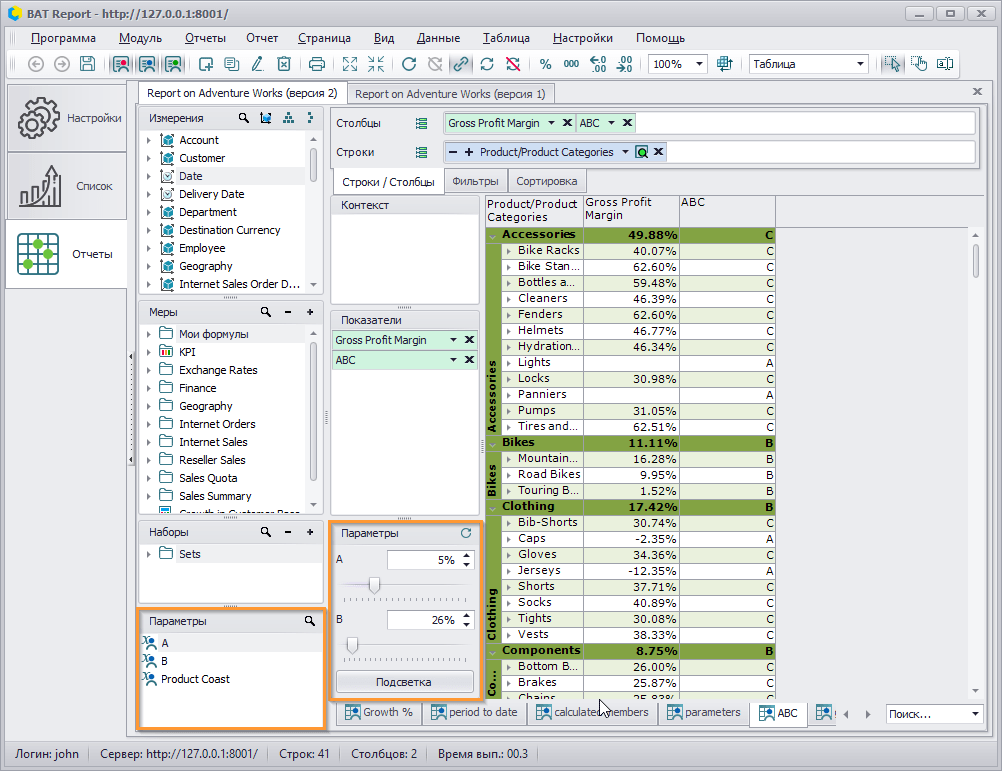Search dimensions with the magnifier icon
This screenshot has height=771, width=1002.
coord(243,118)
